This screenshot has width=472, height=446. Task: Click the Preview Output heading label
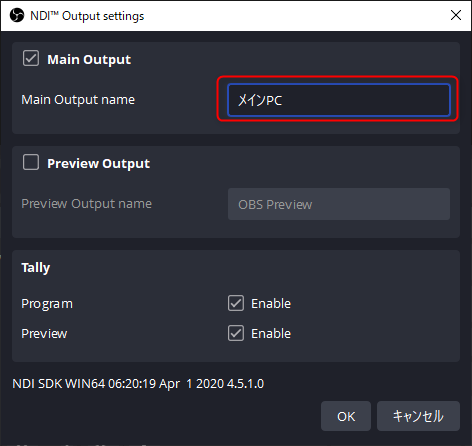pyautogui.click(x=99, y=163)
